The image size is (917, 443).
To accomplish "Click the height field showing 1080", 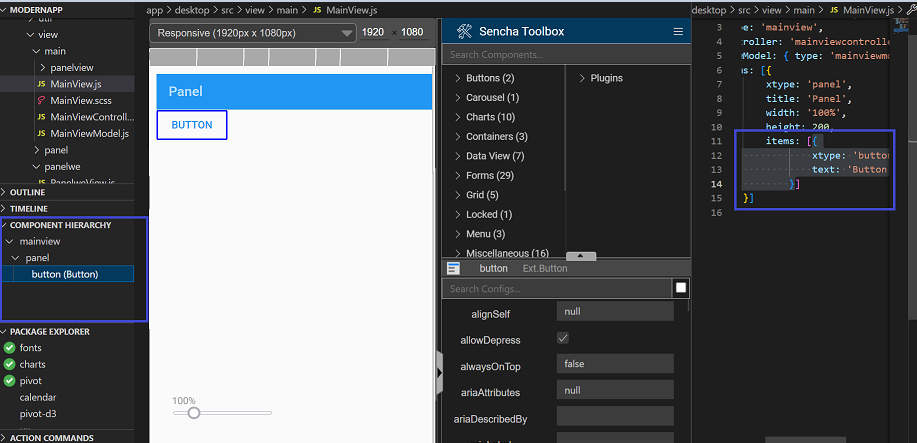I will click(x=413, y=32).
